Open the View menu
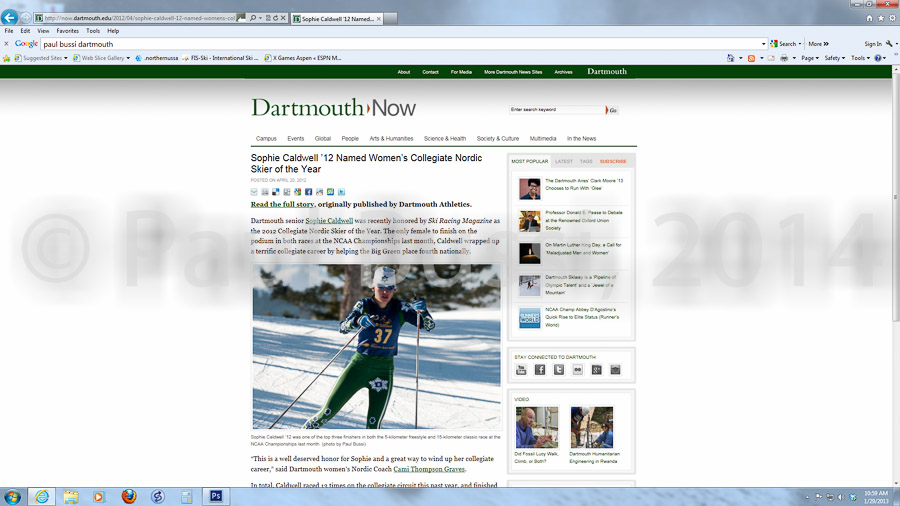The image size is (900, 506). (43, 31)
